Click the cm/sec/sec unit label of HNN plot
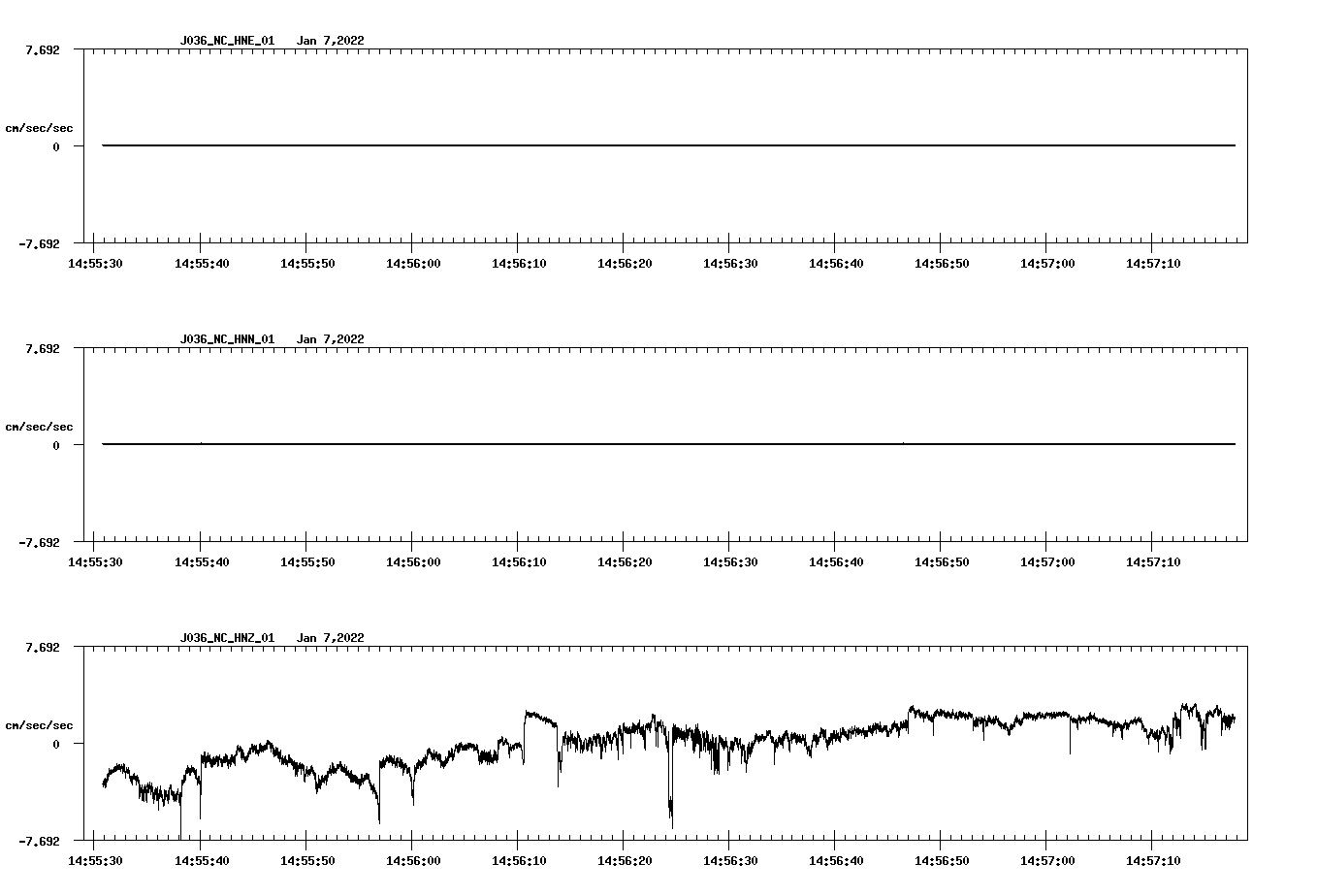 coord(39,427)
